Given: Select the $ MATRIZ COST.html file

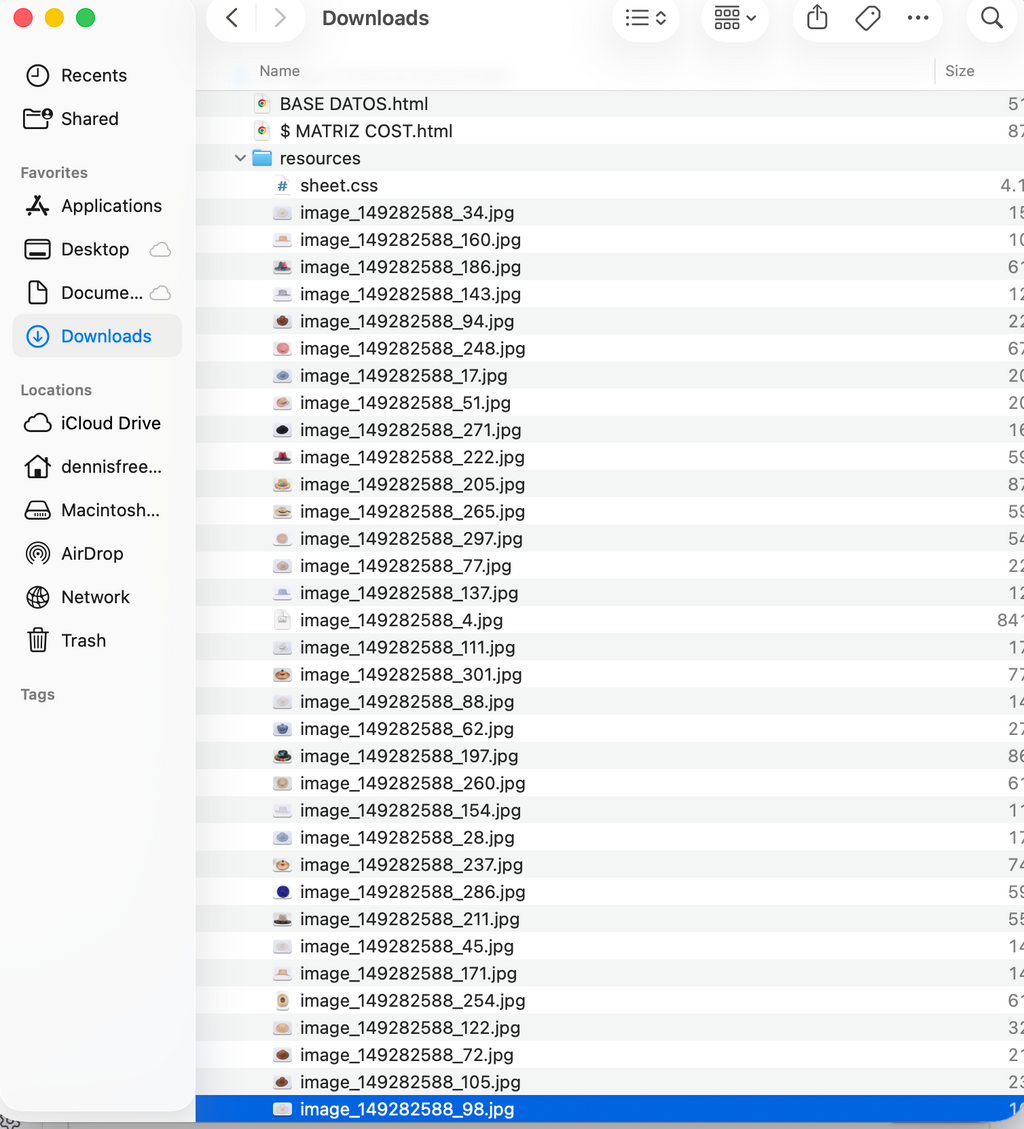Looking at the screenshot, I should click(x=609, y=131).
